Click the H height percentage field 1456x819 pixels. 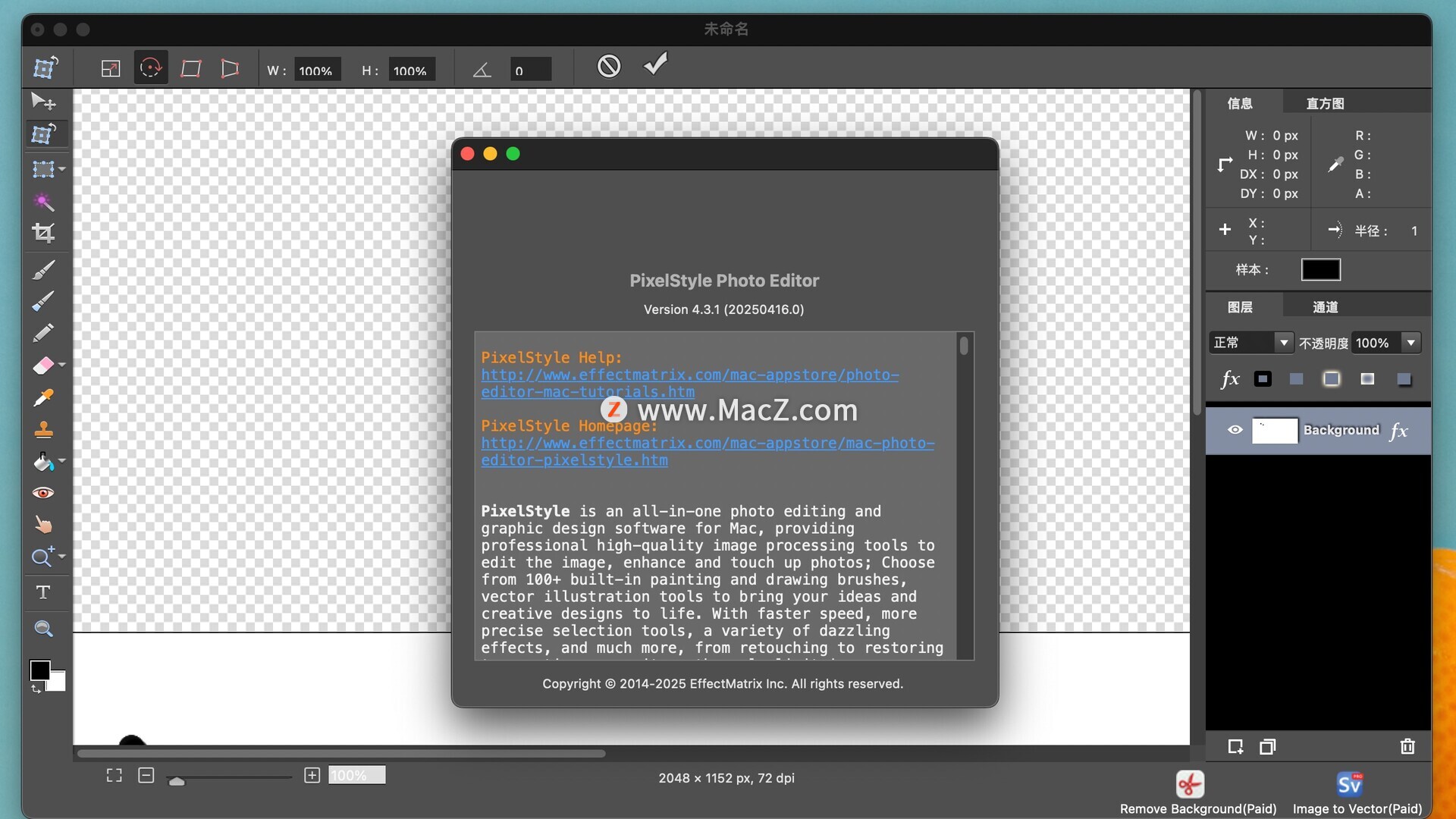point(412,70)
